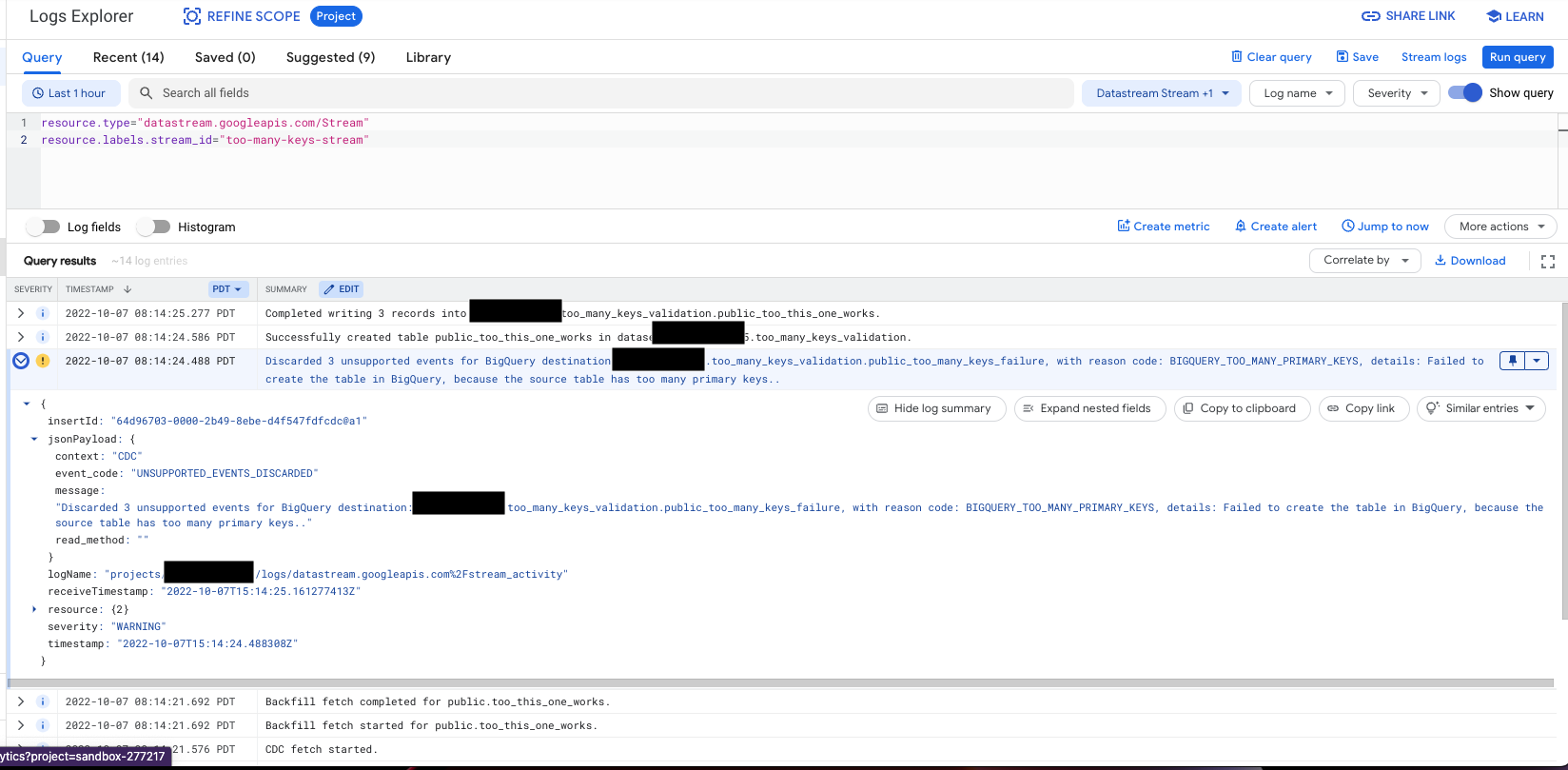Click the Share Link icon
The width and height of the screenshot is (1568, 770).
(1370, 16)
